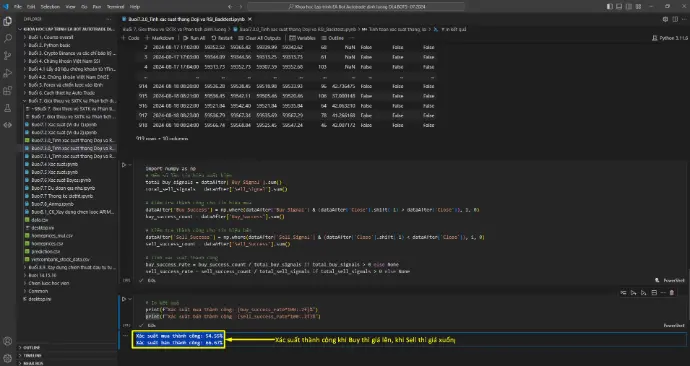Click the 'In kết quả' breadcrumb item
The height and width of the screenshot is (366, 690).
click(x=453, y=29)
